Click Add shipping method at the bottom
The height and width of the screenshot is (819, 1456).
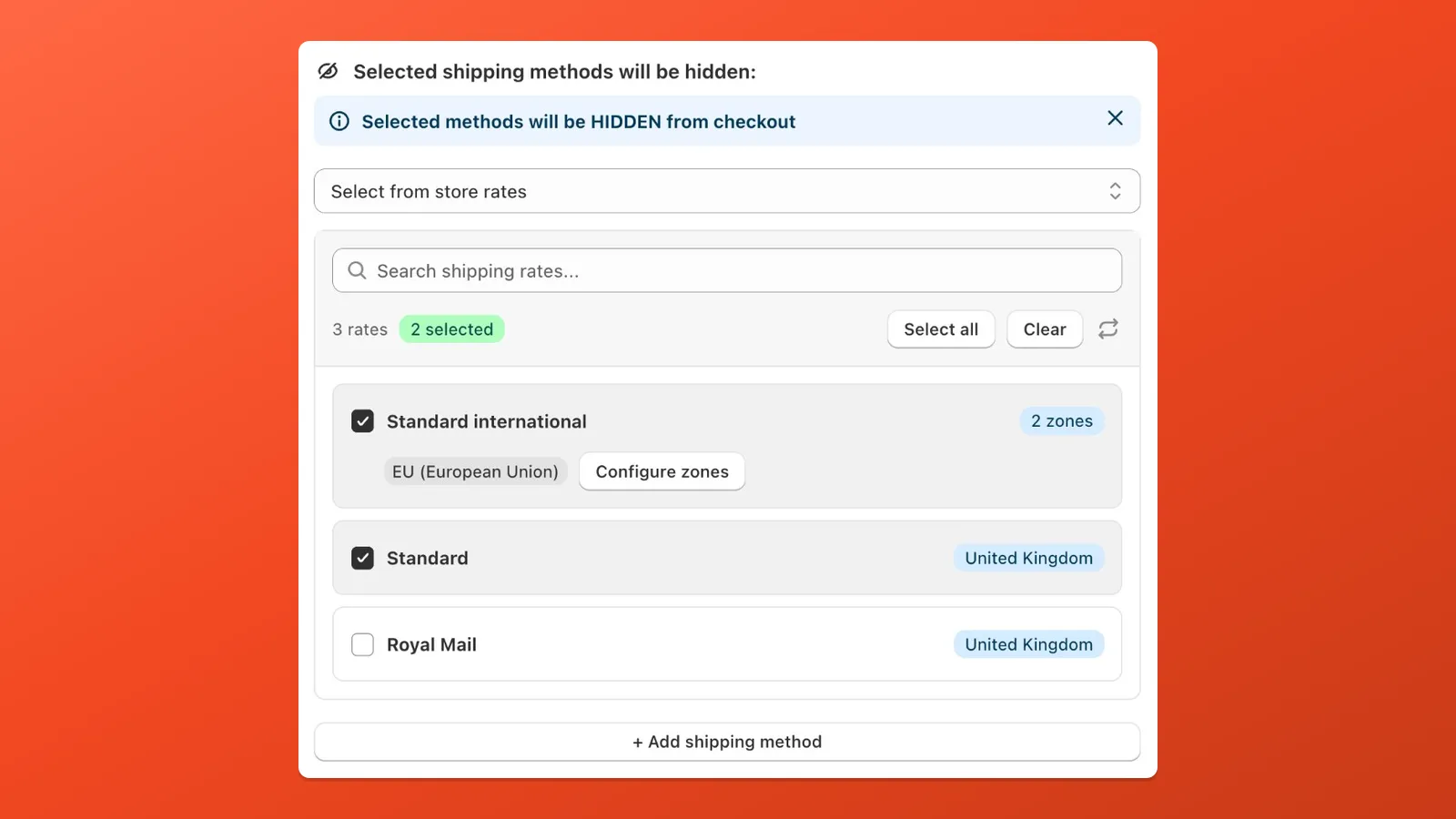tap(727, 741)
